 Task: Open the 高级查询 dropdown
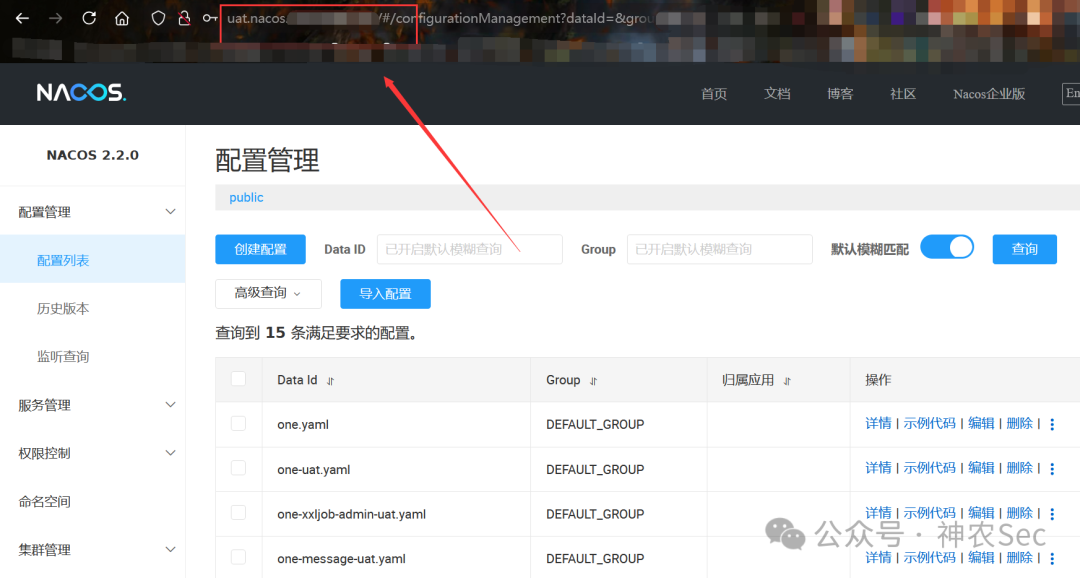[x=268, y=293]
